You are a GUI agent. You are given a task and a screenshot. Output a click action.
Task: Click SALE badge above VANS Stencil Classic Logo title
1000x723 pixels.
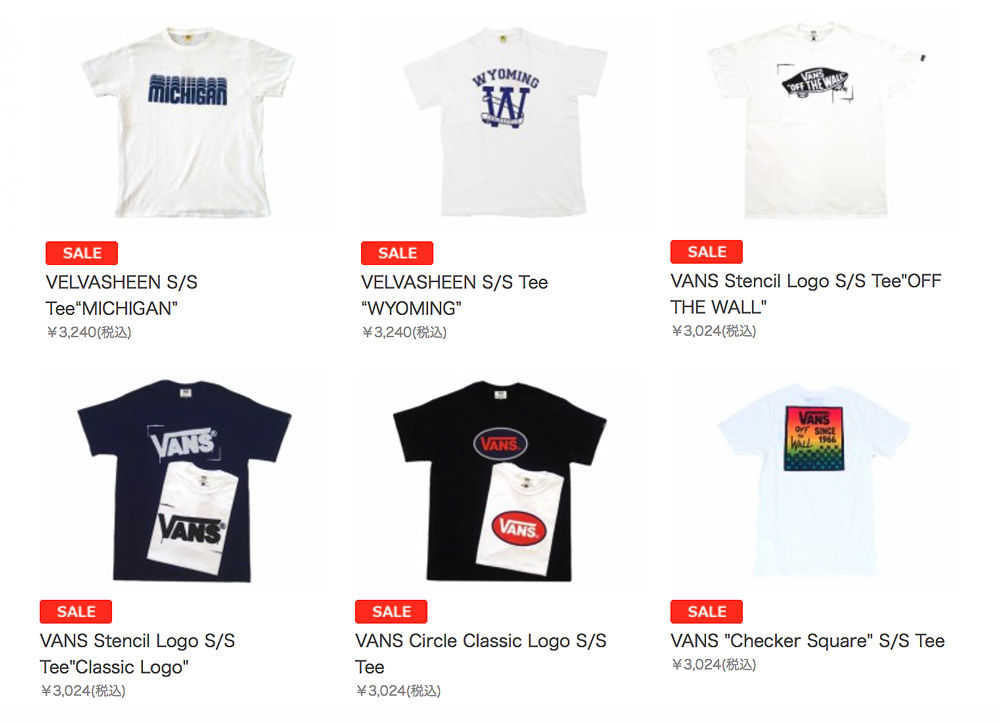pos(76,611)
